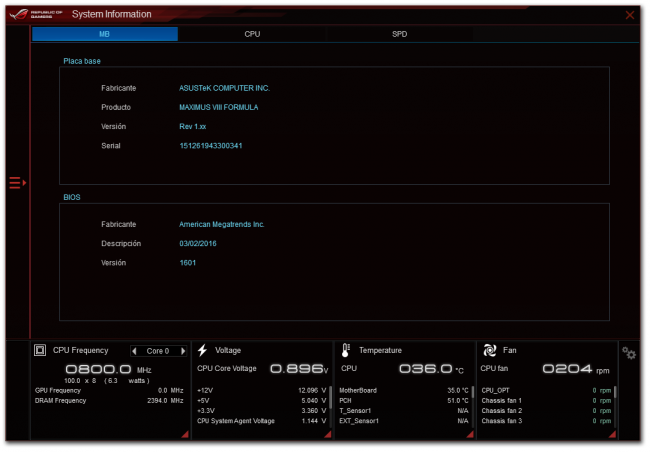Open the left sidebar menu arrow icon
Screen dimensions: 650x452
click(17, 183)
